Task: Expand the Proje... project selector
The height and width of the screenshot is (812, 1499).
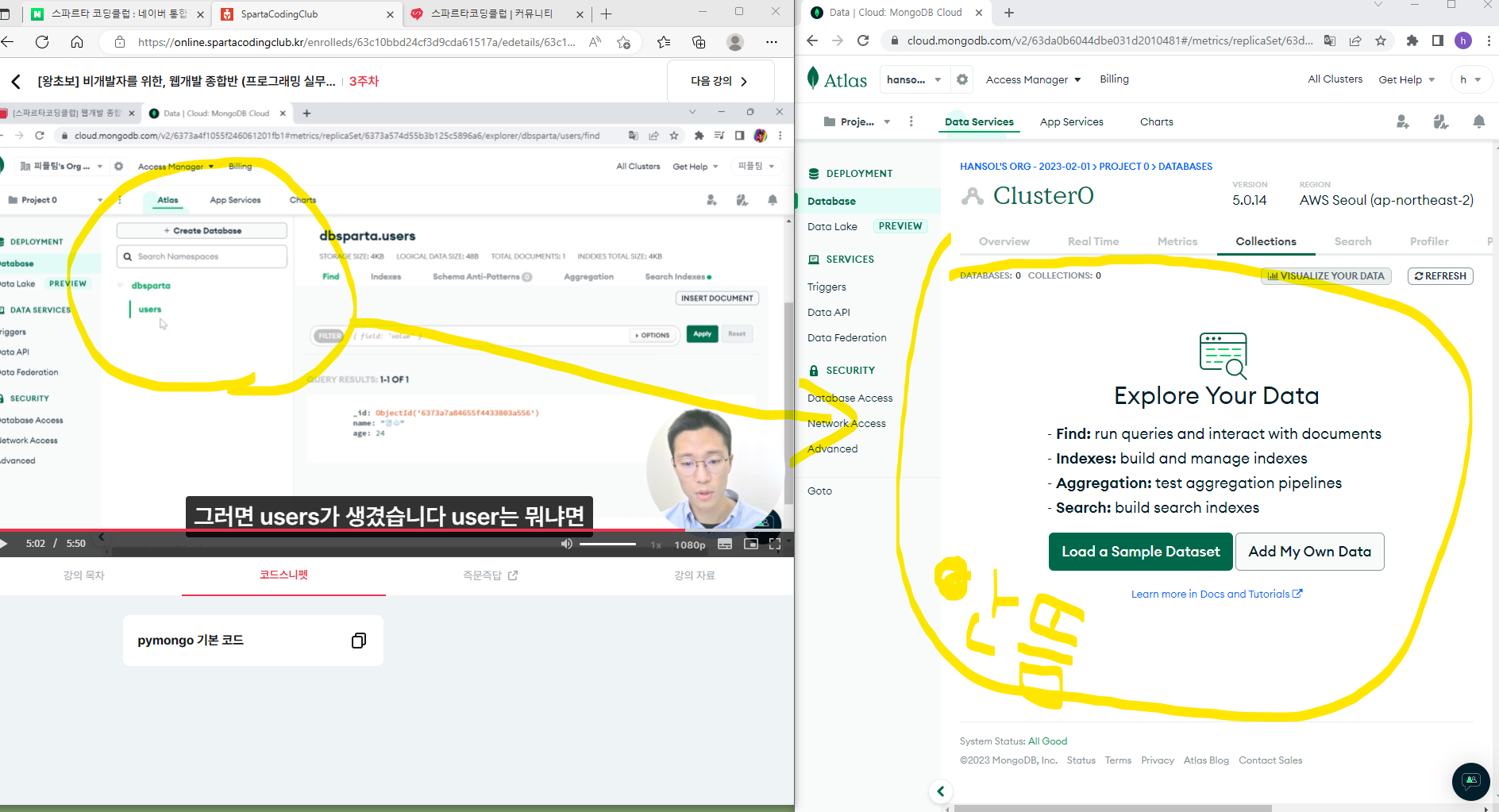Action: (x=857, y=121)
